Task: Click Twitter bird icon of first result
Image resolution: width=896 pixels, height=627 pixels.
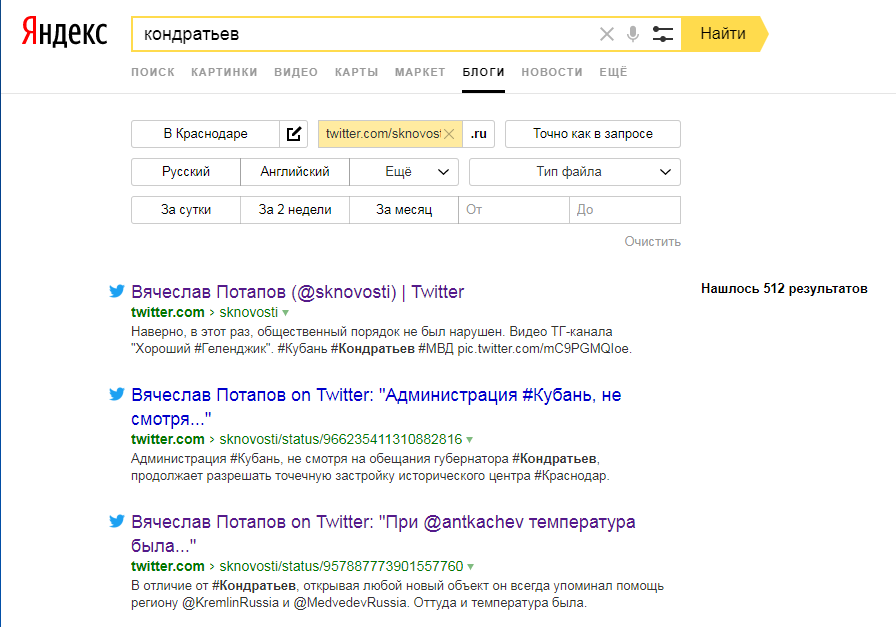Action: tap(117, 292)
